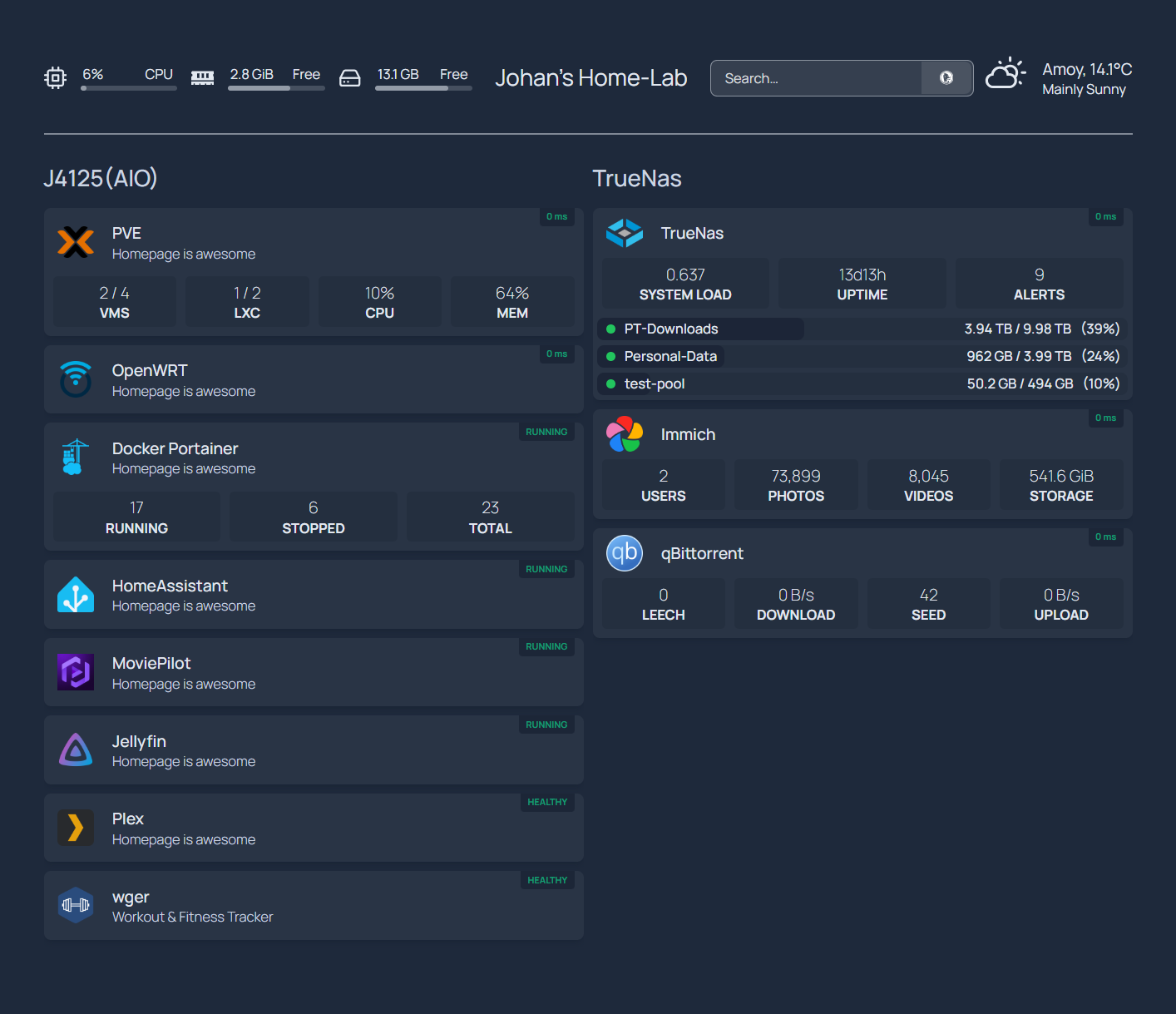The image size is (1176, 1014).
Task: Click the Amoy weather widget icon
Action: [1006, 75]
